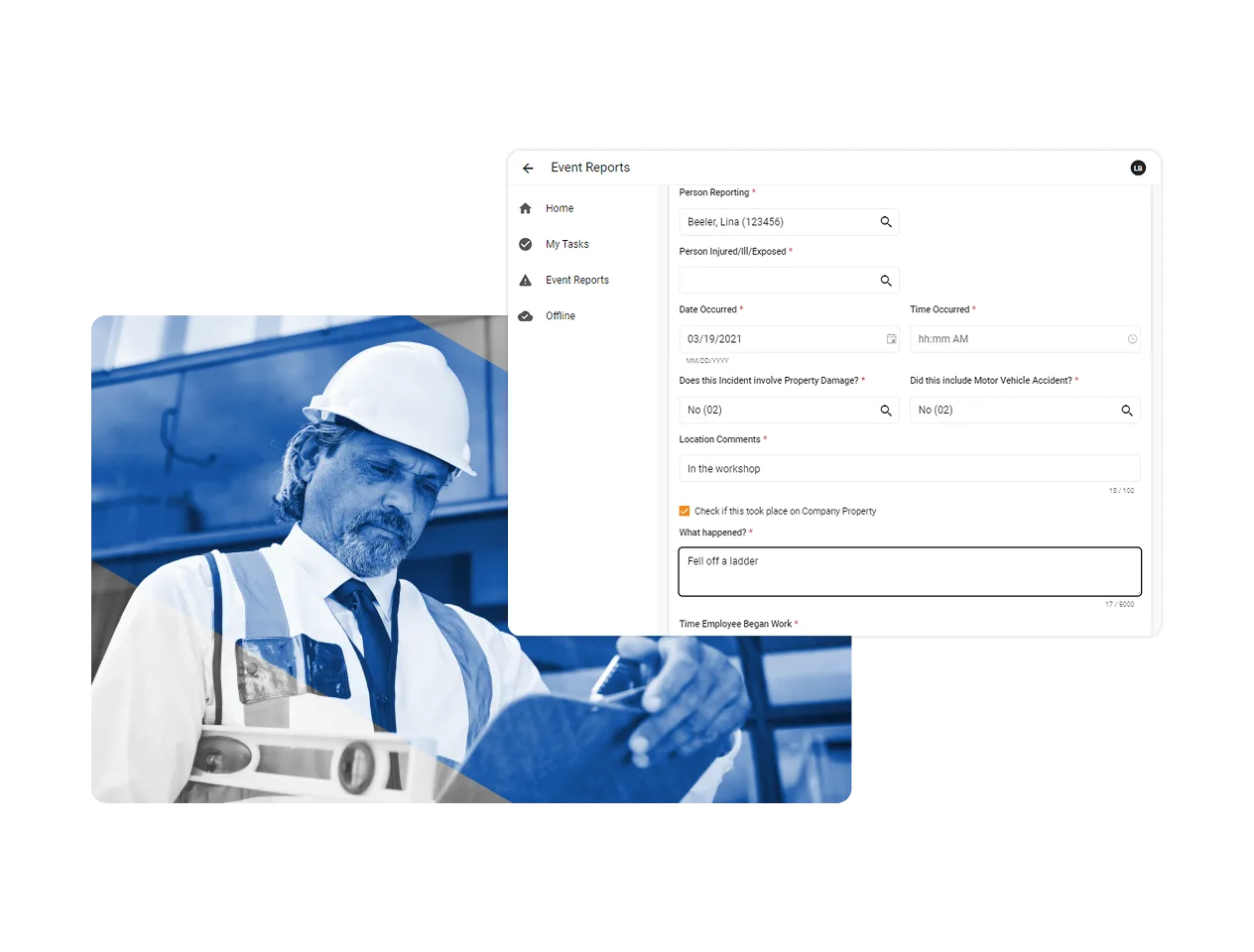
Task: Click the search icon for Person Reporting
Action: point(885,221)
